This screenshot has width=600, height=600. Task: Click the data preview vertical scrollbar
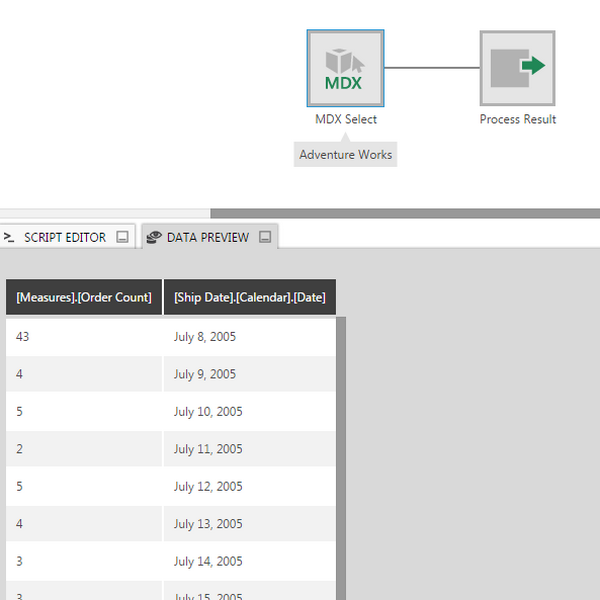tap(340, 450)
